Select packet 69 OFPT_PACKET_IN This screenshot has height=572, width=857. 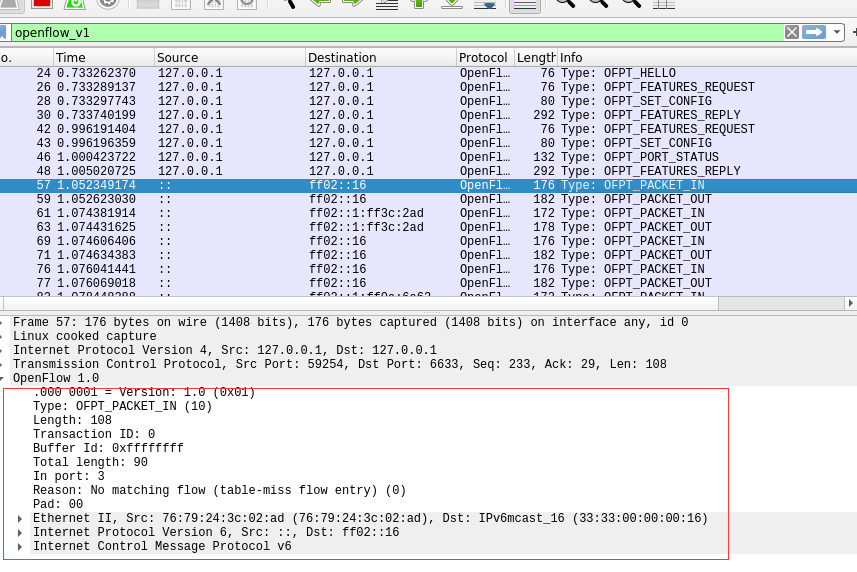coord(428,241)
